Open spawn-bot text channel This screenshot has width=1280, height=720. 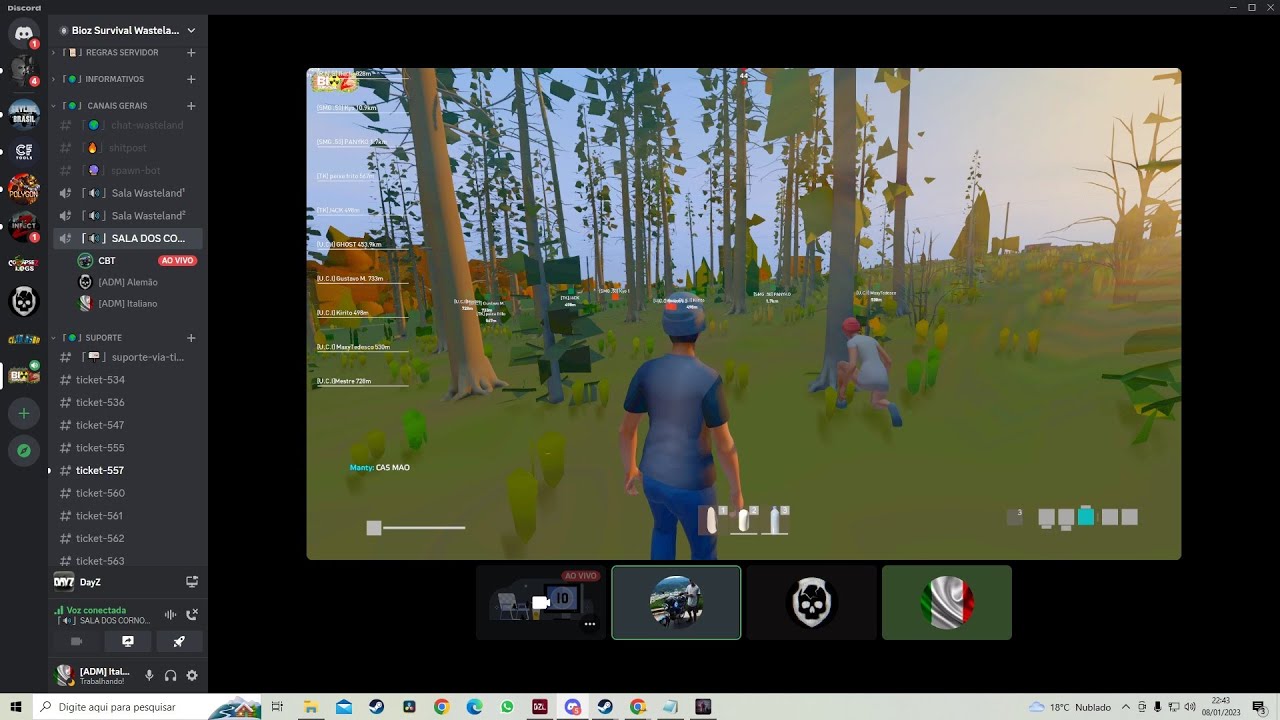(128, 170)
